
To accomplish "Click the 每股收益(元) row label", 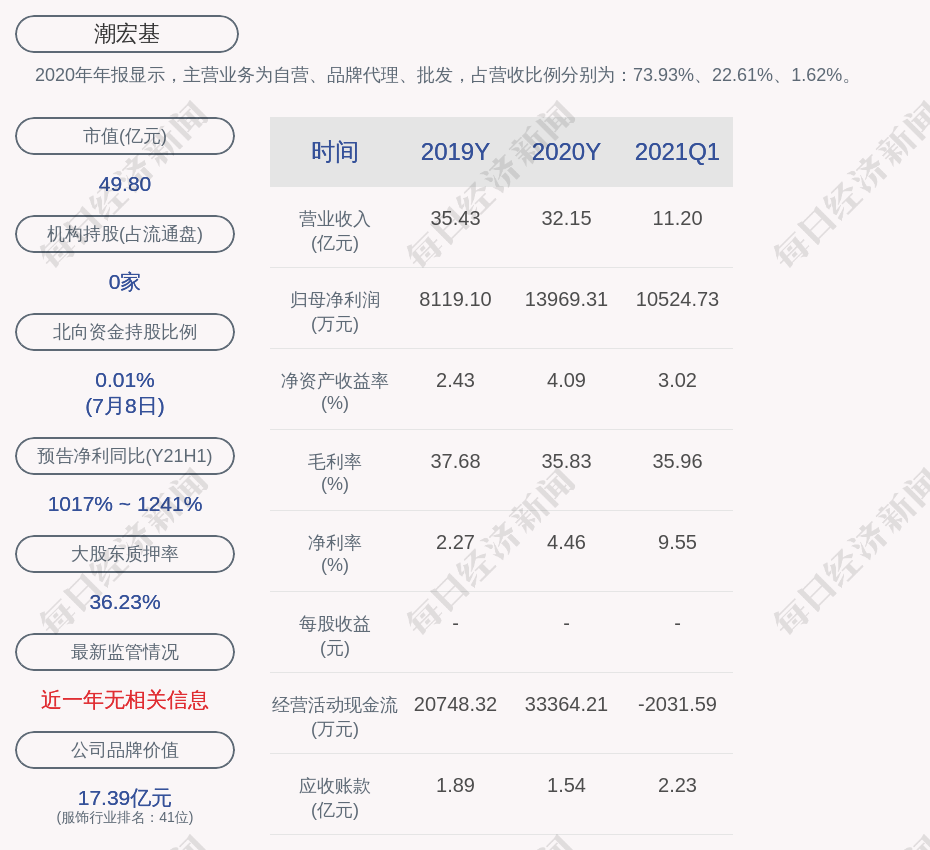I will 335,636.
